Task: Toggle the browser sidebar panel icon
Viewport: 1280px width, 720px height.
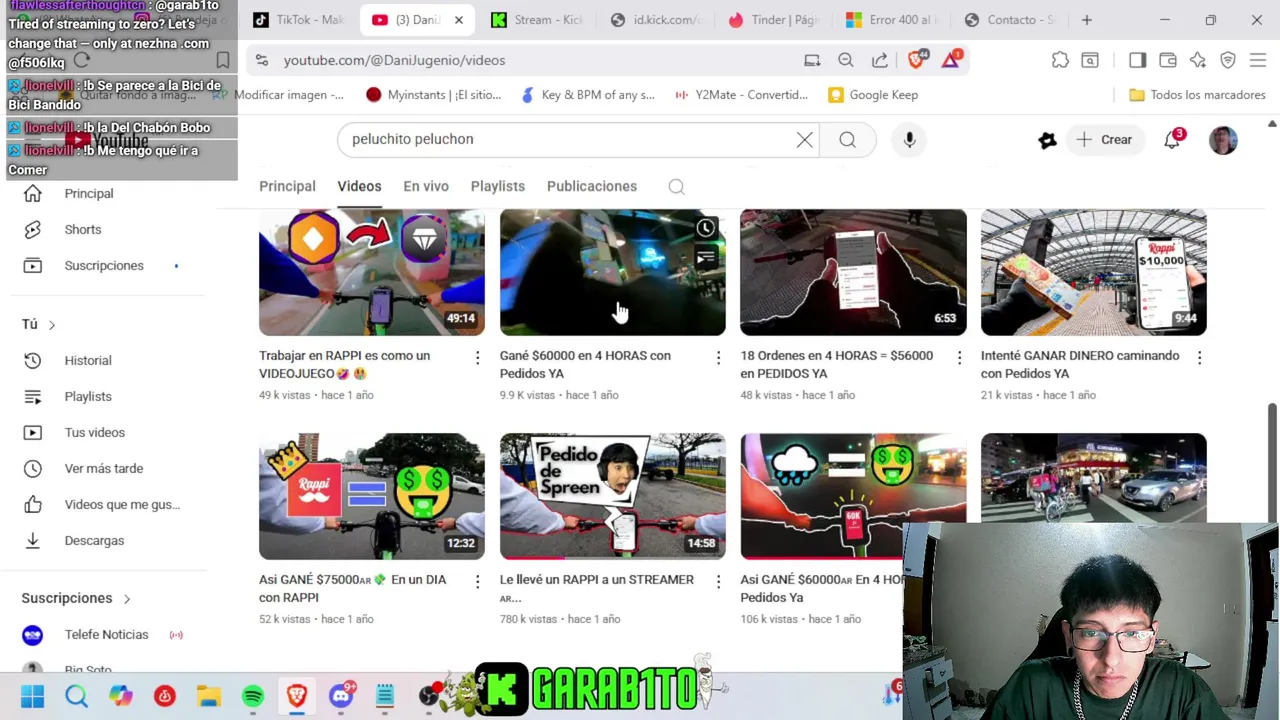Action: [x=1137, y=60]
